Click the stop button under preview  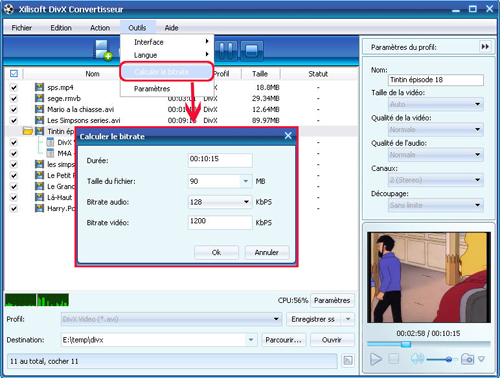point(394,359)
